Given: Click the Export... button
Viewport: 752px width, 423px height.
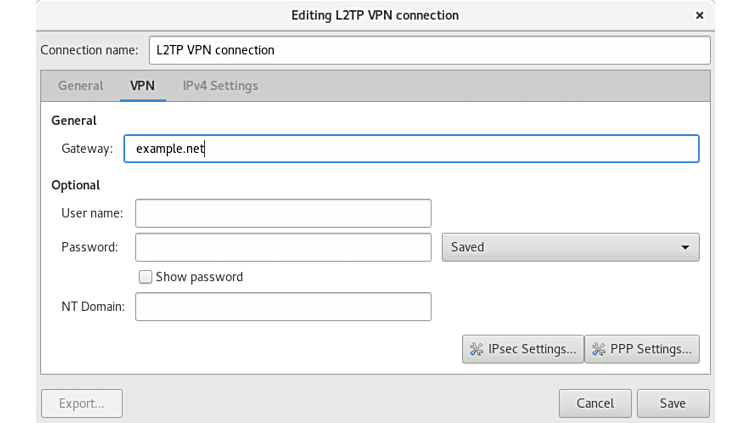Looking at the screenshot, I should coord(82,403).
